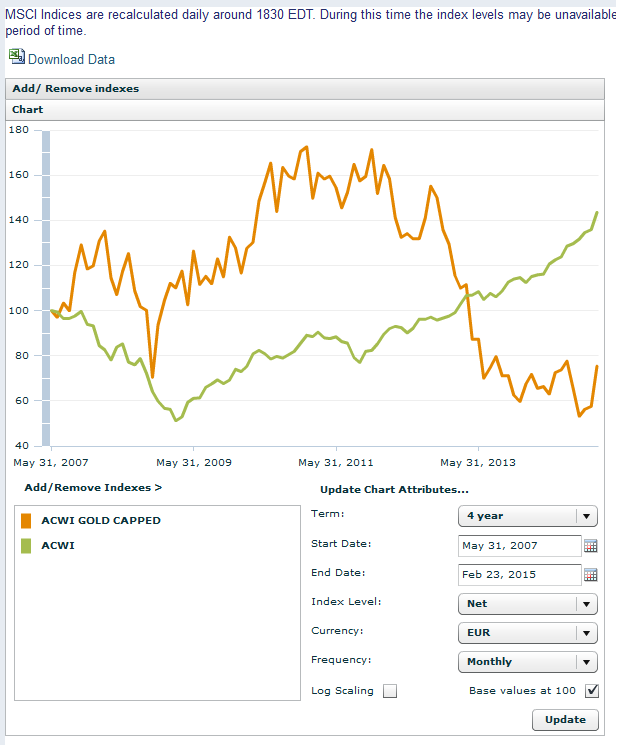Image resolution: width=641 pixels, height=745 pixels.
Task: Click into the End Date input field
Action: [x=518, y=575]
